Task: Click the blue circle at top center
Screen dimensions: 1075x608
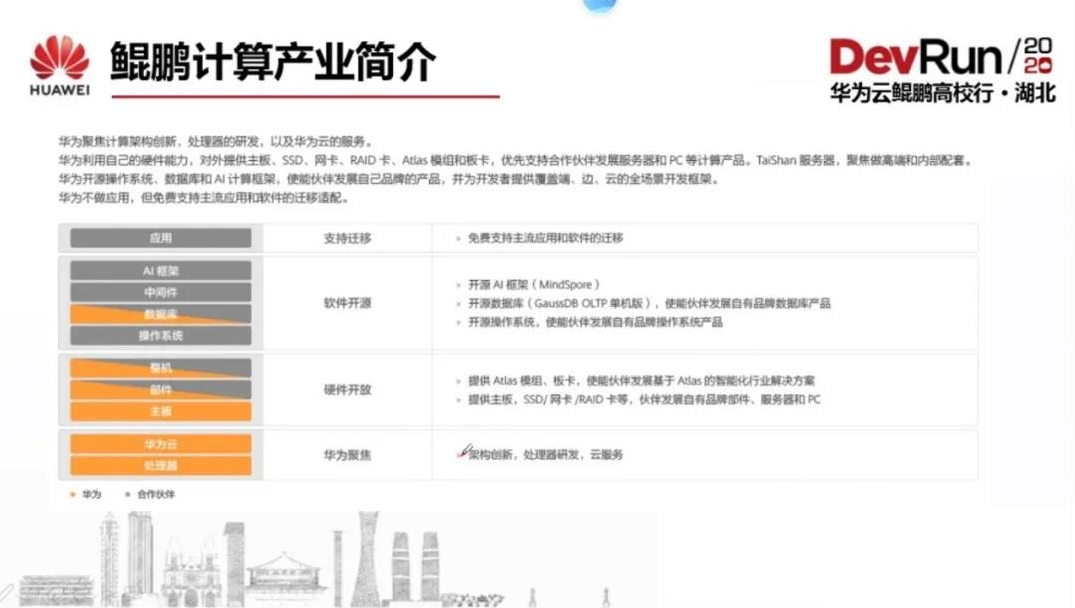Action: click(x=600, y=5)
